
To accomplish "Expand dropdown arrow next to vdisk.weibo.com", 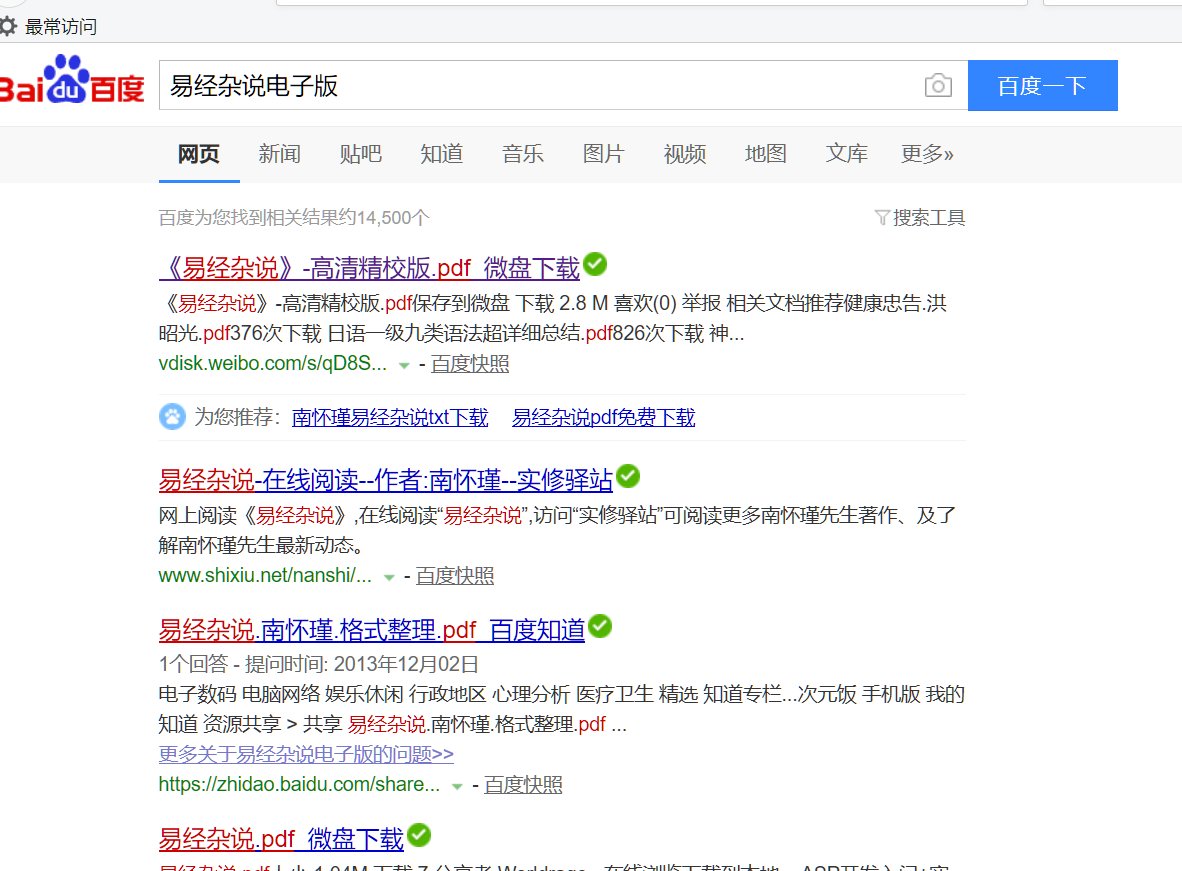I will tap(402, 366).
